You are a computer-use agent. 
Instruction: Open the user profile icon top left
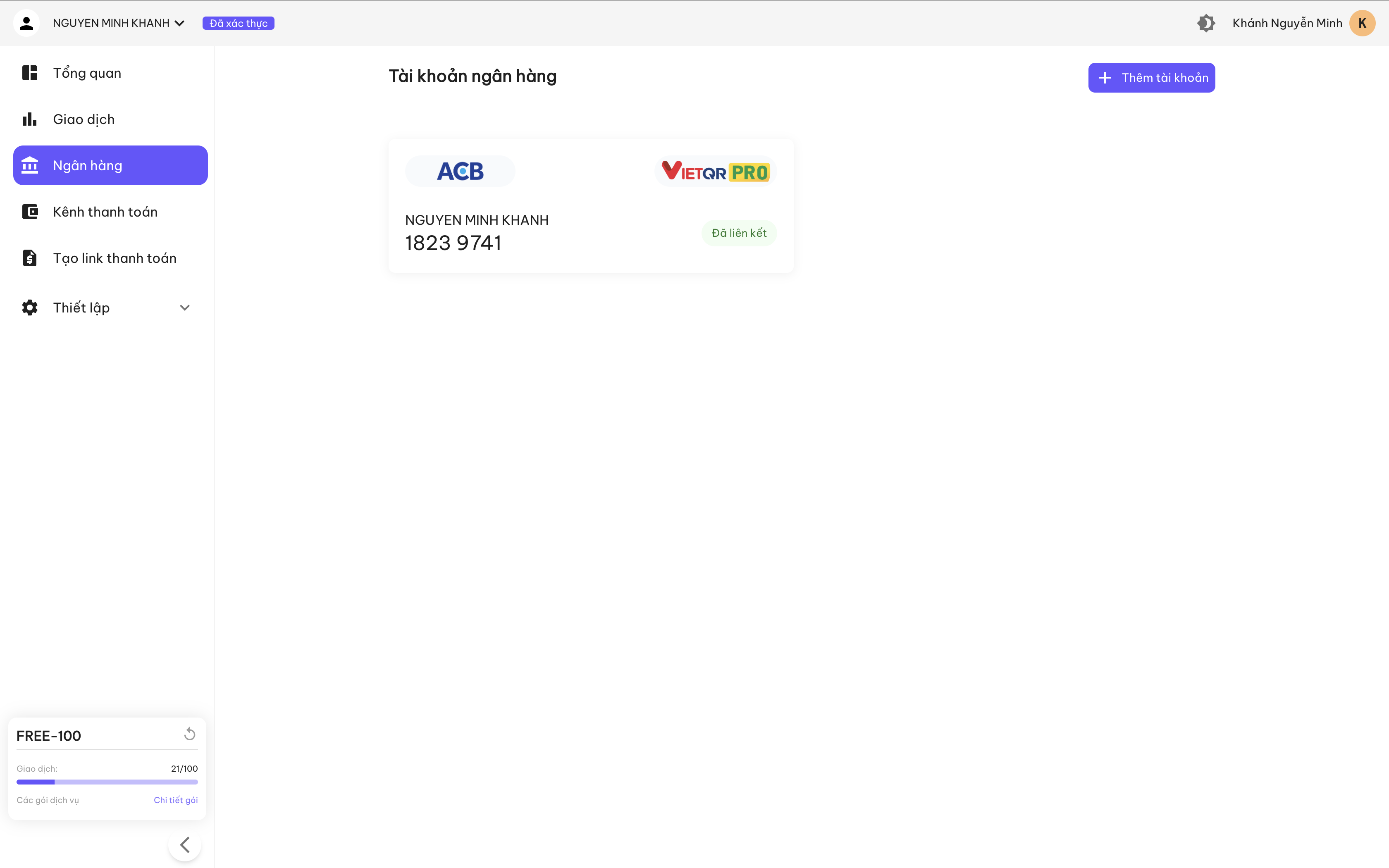(26, 22)
